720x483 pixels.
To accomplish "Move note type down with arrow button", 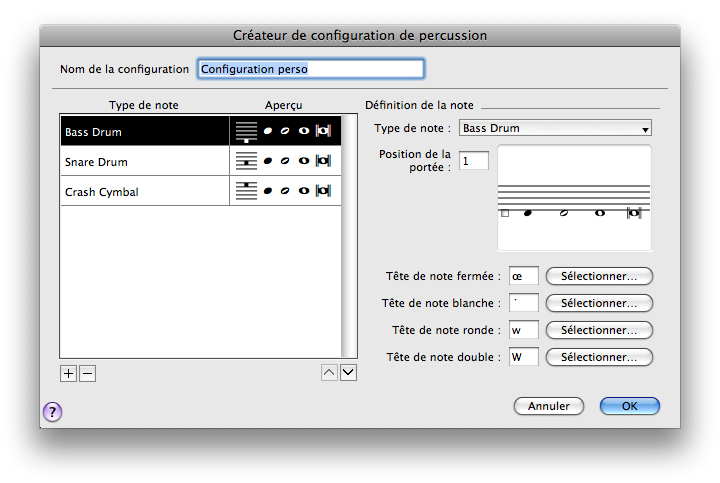I will pos(348,373).
